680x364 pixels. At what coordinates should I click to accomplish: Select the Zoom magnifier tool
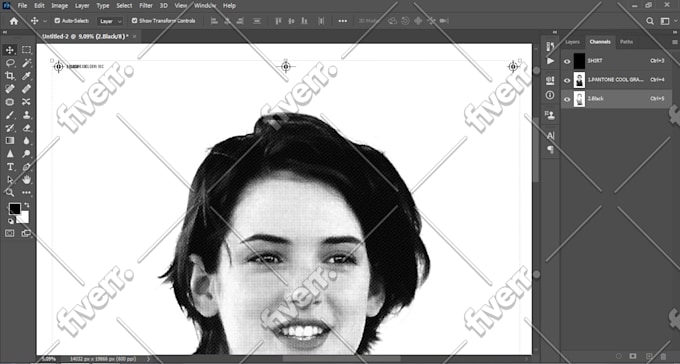(10, 193)
